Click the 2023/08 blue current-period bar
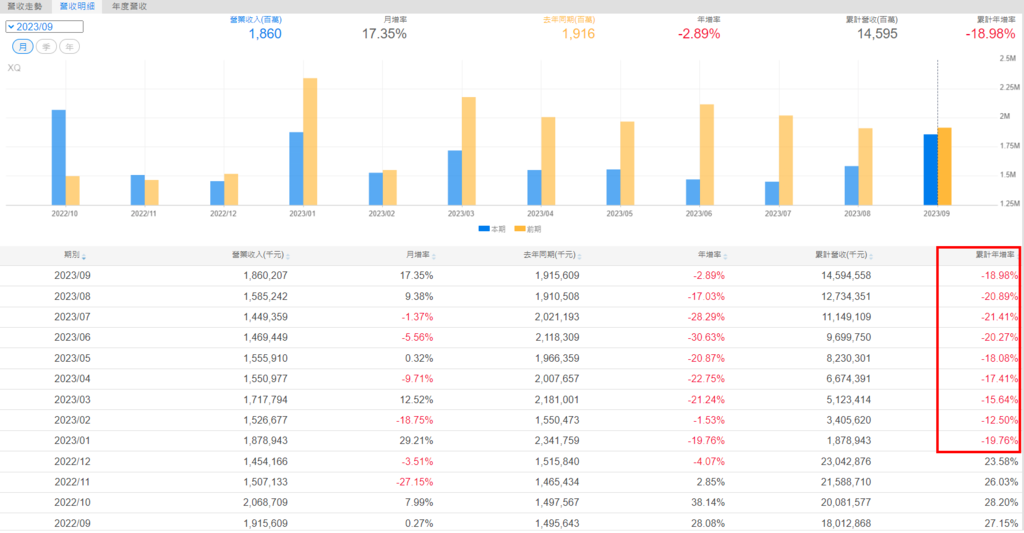Viewport: 1024px width, 533px height. [851, 186]
